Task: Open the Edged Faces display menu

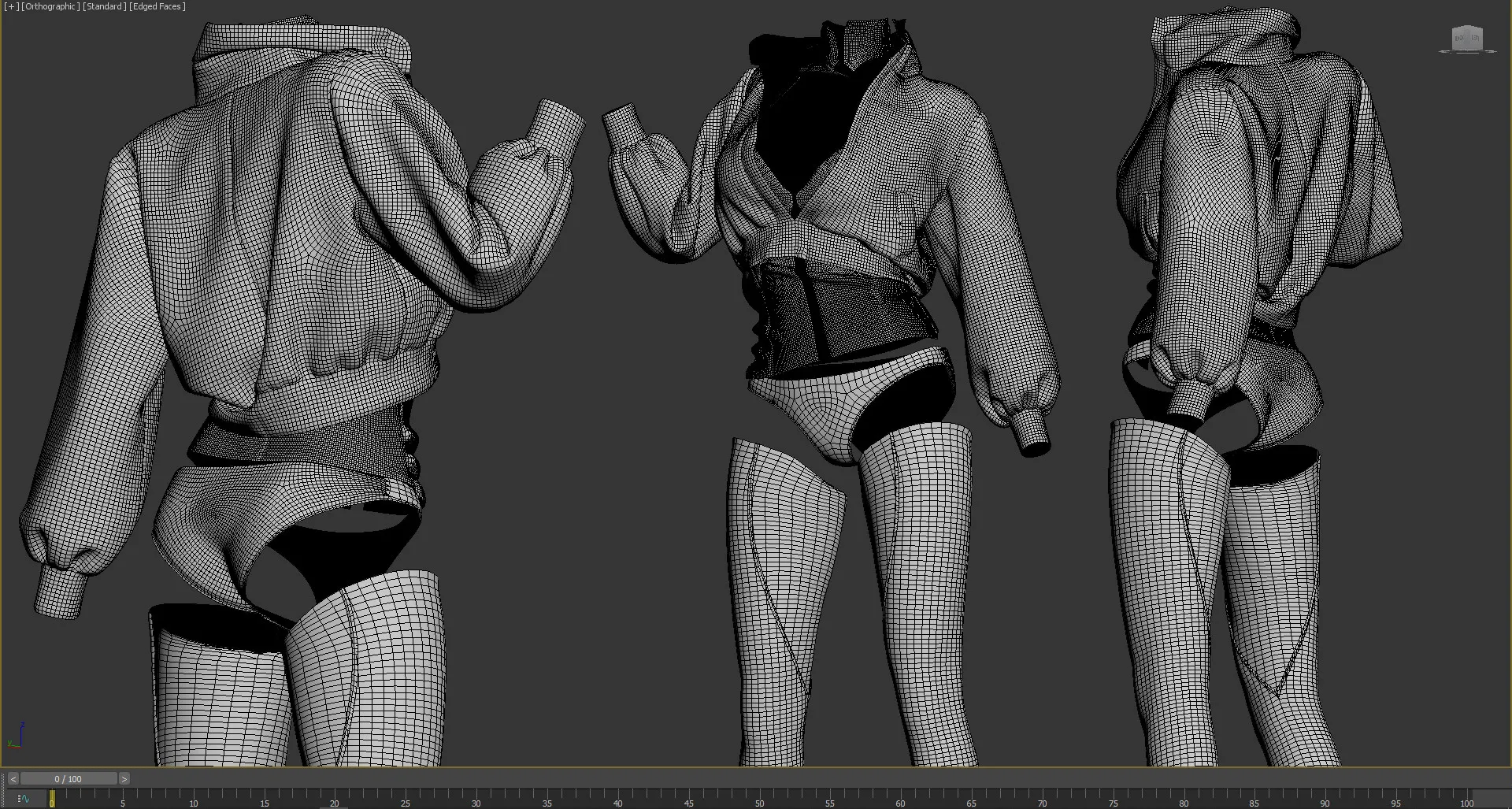Action: pyautogui.click(x=157, y=6)
